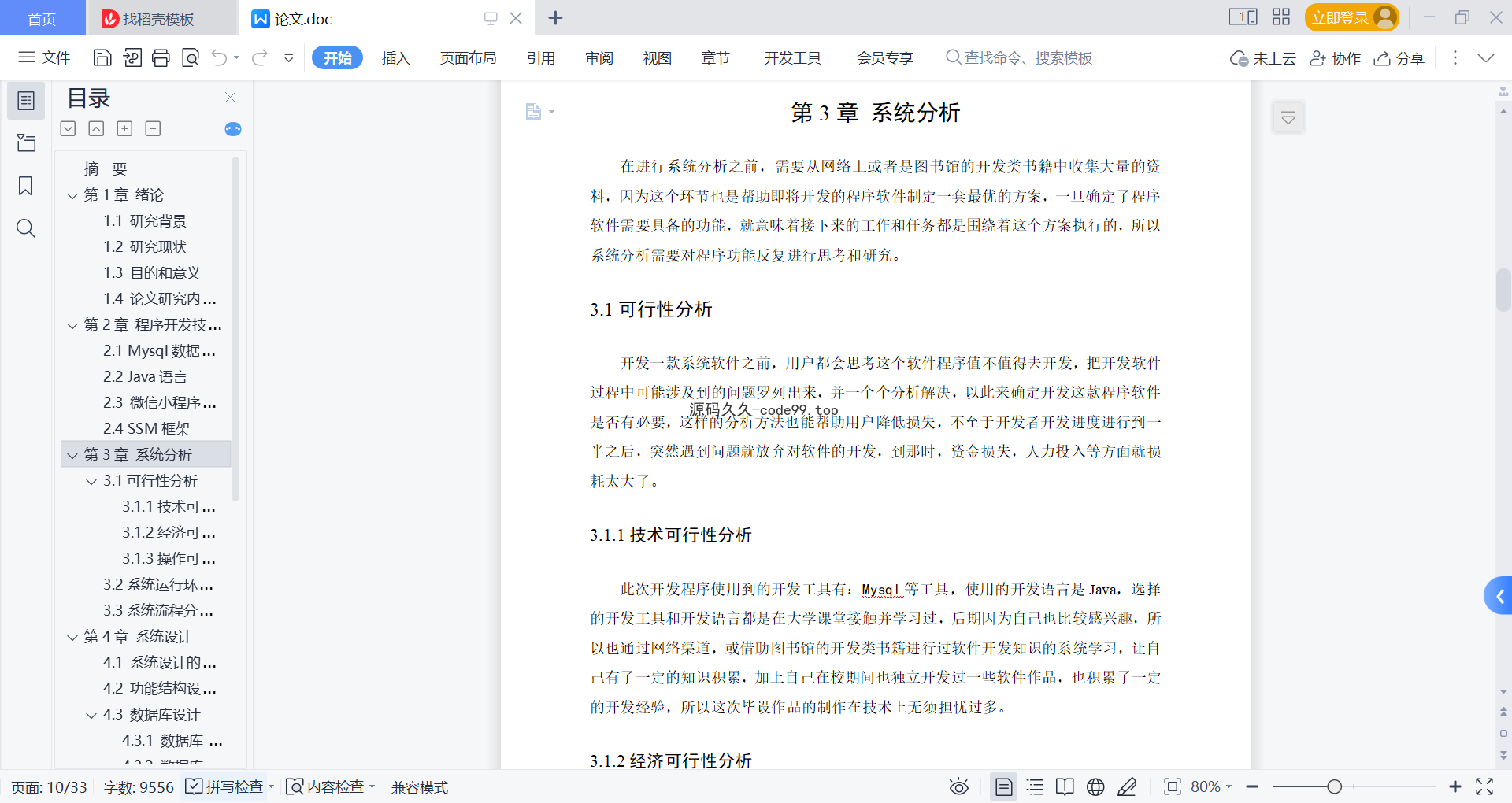
Task: Select the 开始 ribbon tab
Action: (x=337, y=57)
